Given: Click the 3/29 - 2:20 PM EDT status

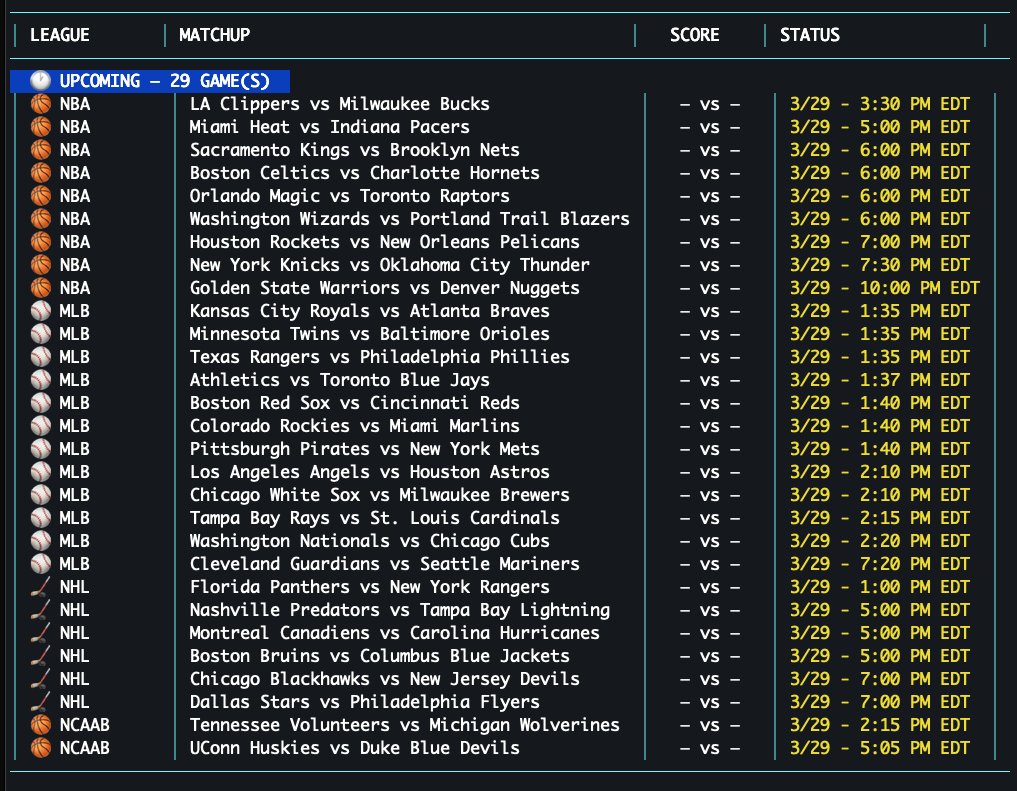Looking at the screenshot, I should pyautogui.click(x=879, y=541).
